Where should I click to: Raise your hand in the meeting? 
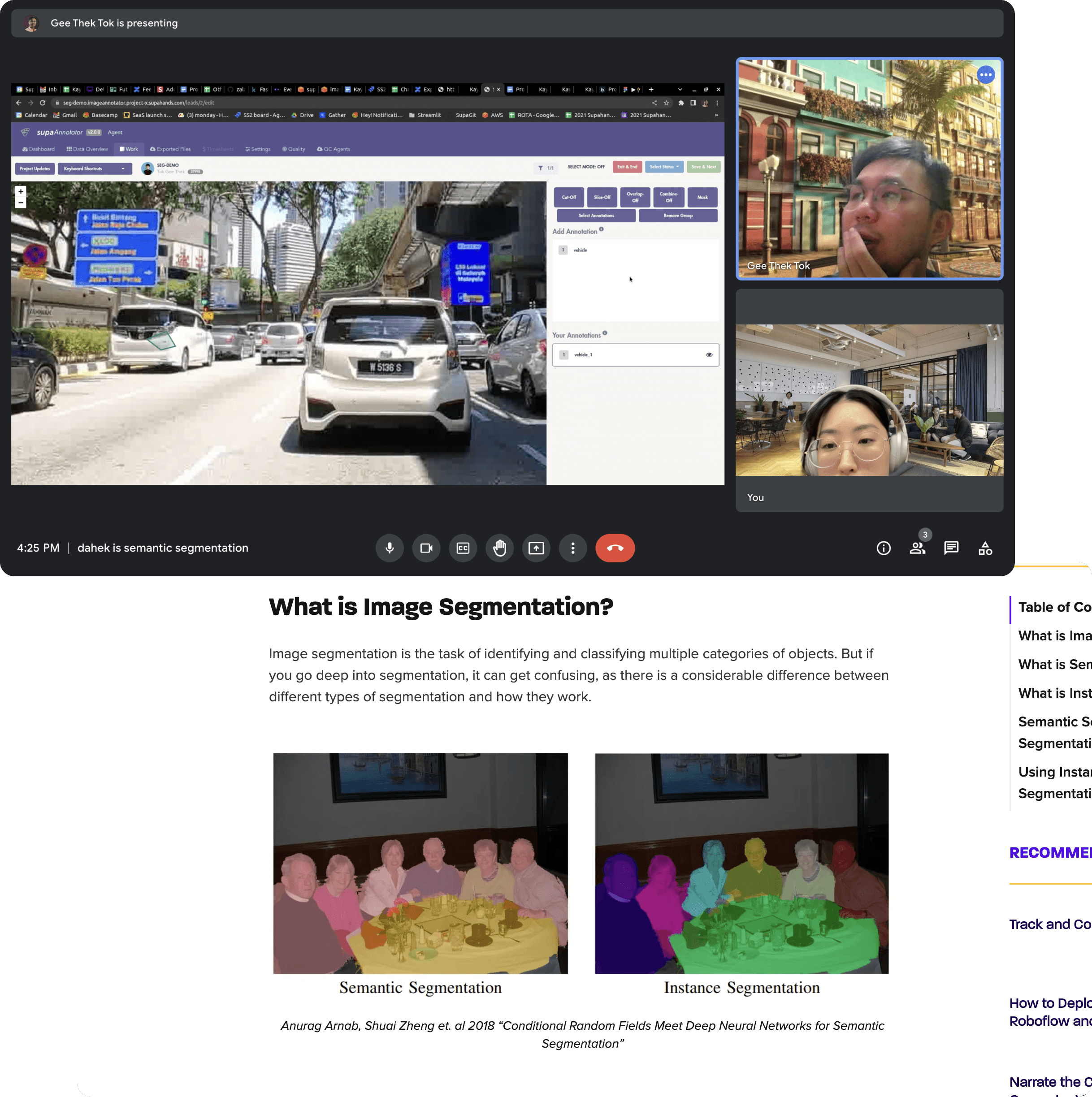pyautogui.click(x=500, y=548)
